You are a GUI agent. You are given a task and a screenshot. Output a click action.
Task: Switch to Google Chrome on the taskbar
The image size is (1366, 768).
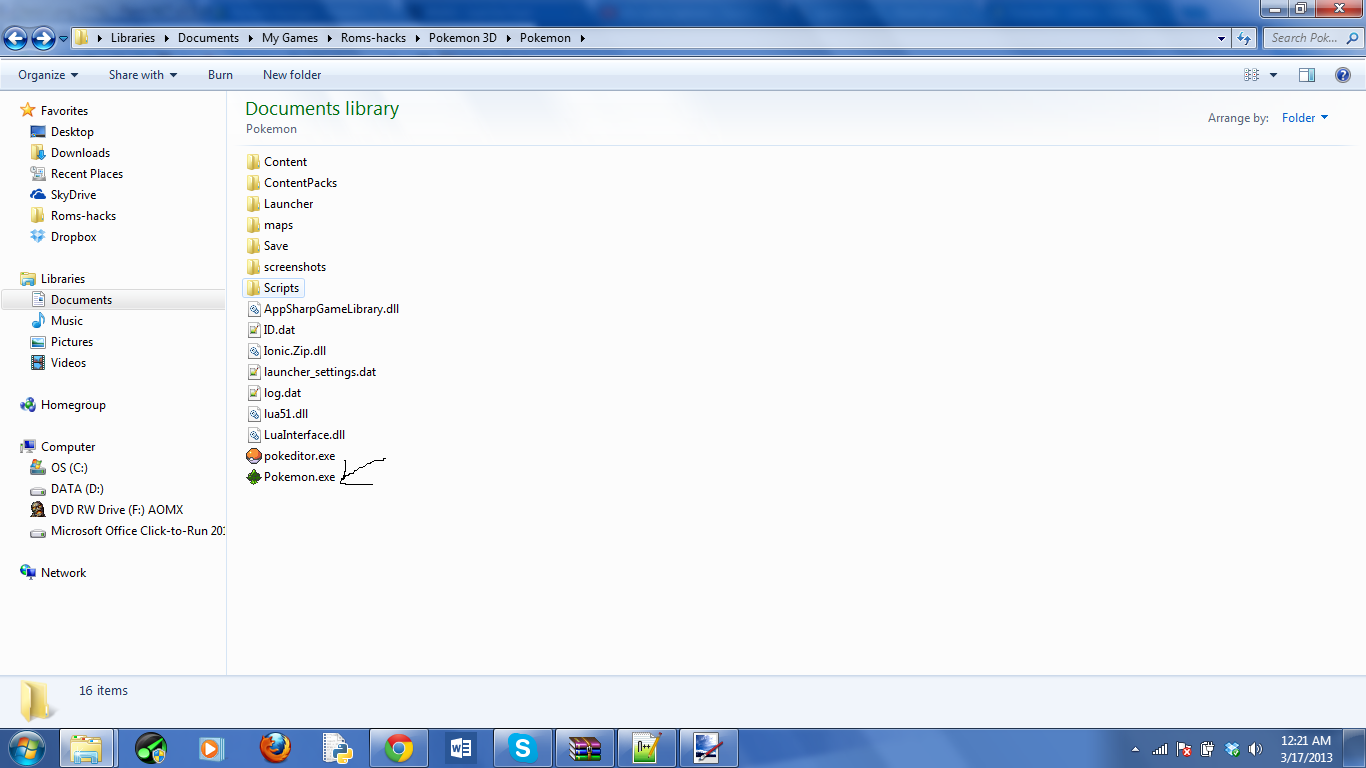(399, 748)
